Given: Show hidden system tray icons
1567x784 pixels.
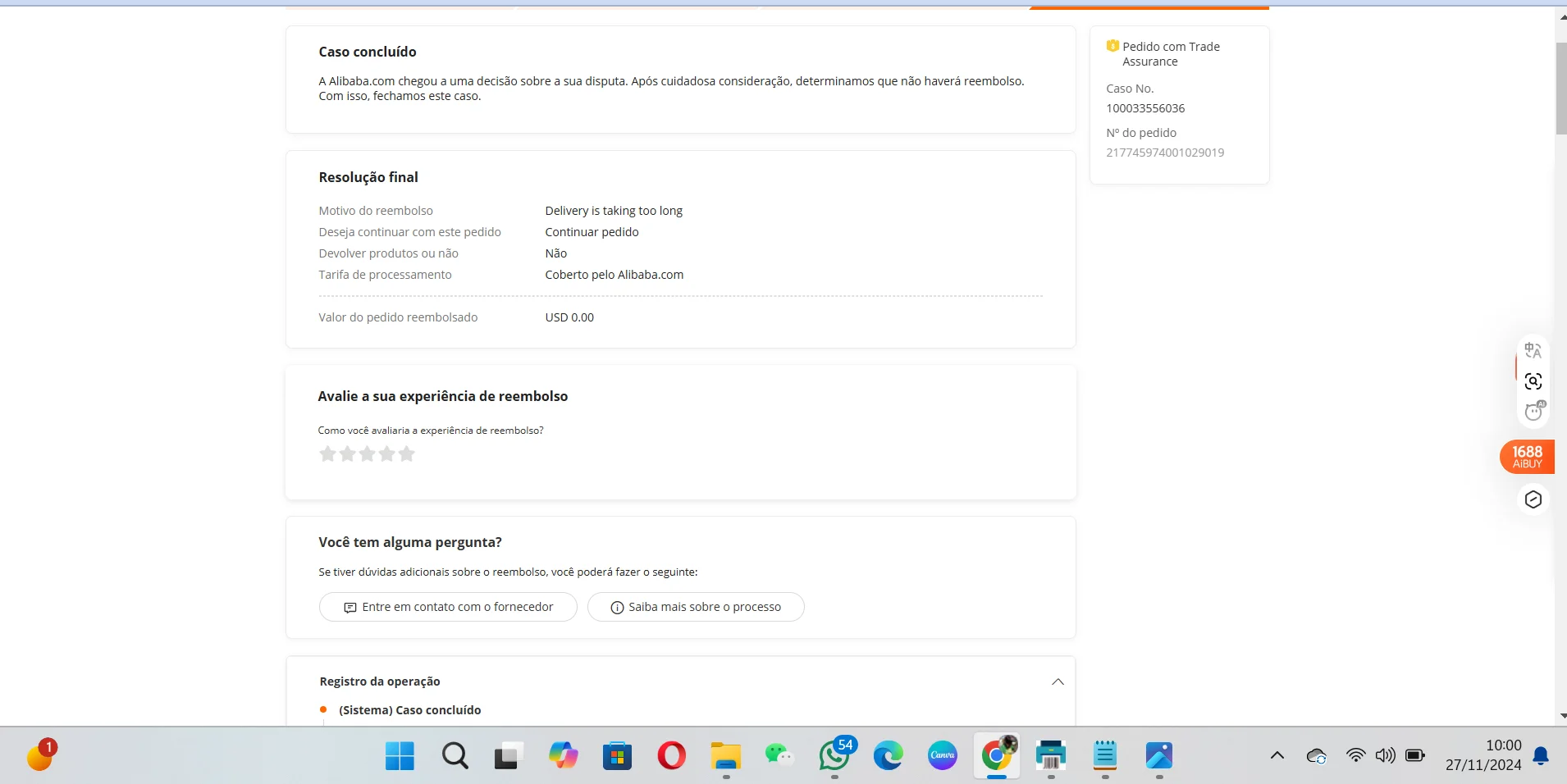Looking at the screenshot, I should pos(1277,755).
